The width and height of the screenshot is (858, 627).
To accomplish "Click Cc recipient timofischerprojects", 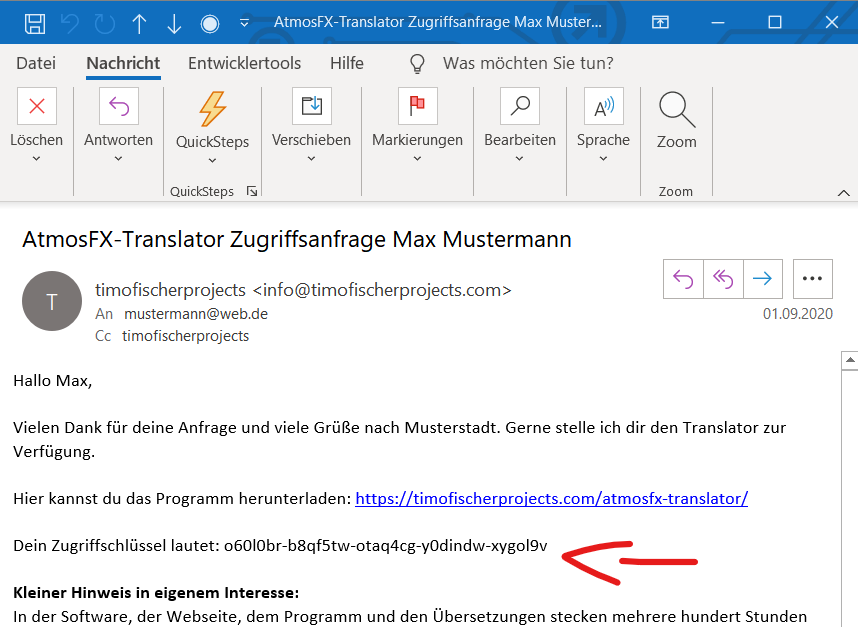I will tap(185, 335).
